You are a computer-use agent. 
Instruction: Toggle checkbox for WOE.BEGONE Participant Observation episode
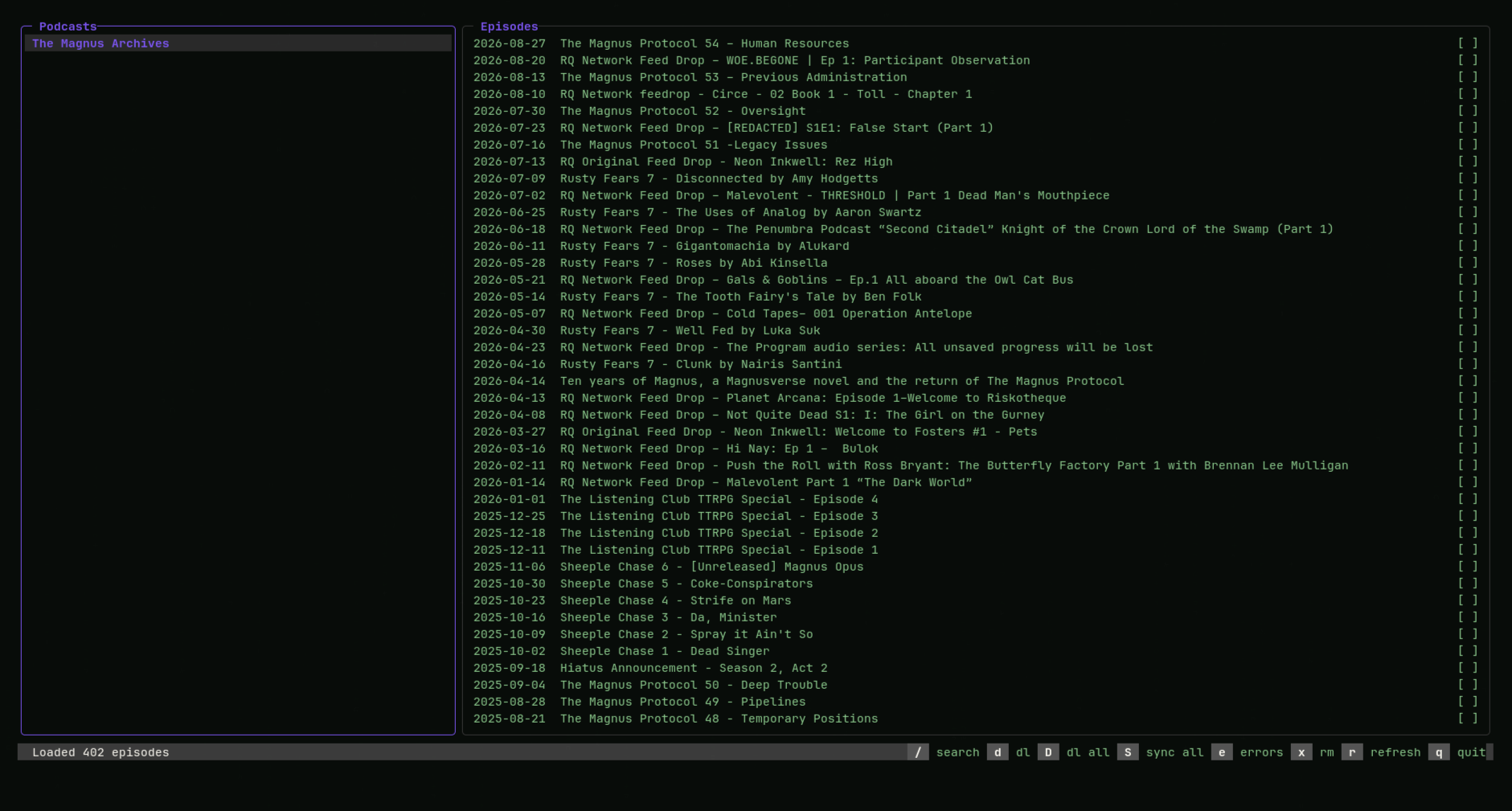coord(1468,60)
